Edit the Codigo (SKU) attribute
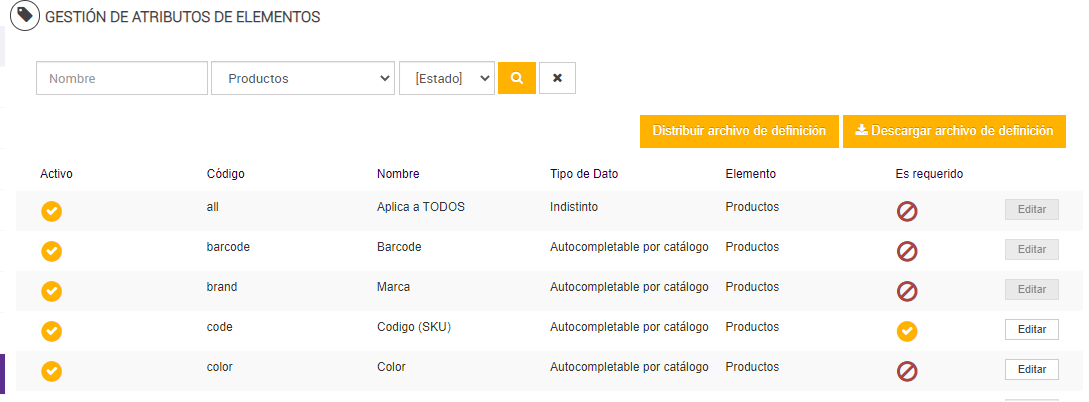1089x402 pixels. point(1031,329)
